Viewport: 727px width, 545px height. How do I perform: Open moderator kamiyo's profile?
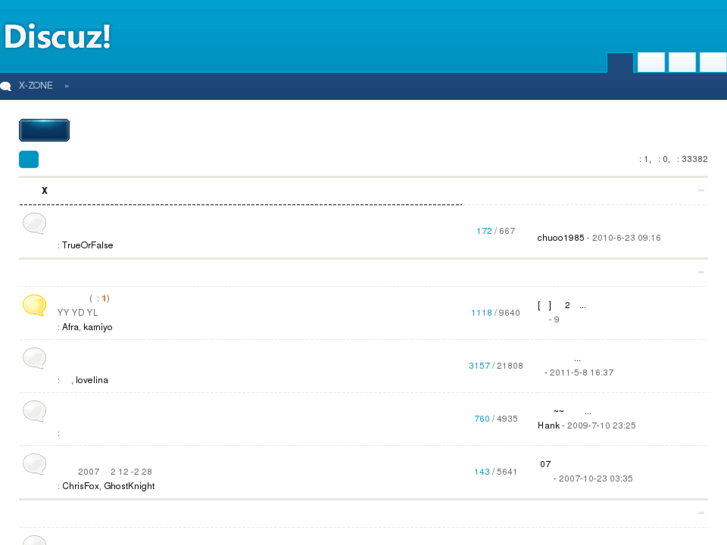pyautogui.click(x=98, y=327)
